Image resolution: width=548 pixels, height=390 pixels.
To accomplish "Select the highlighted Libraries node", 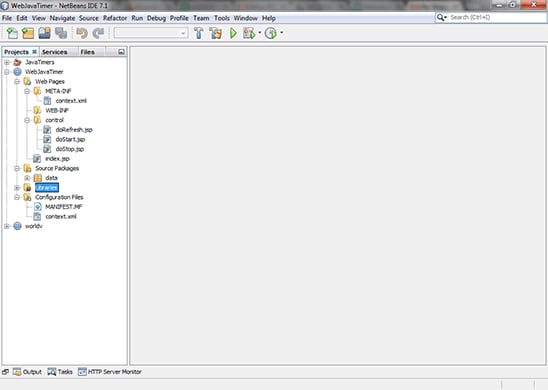I will tap(47, 188).
